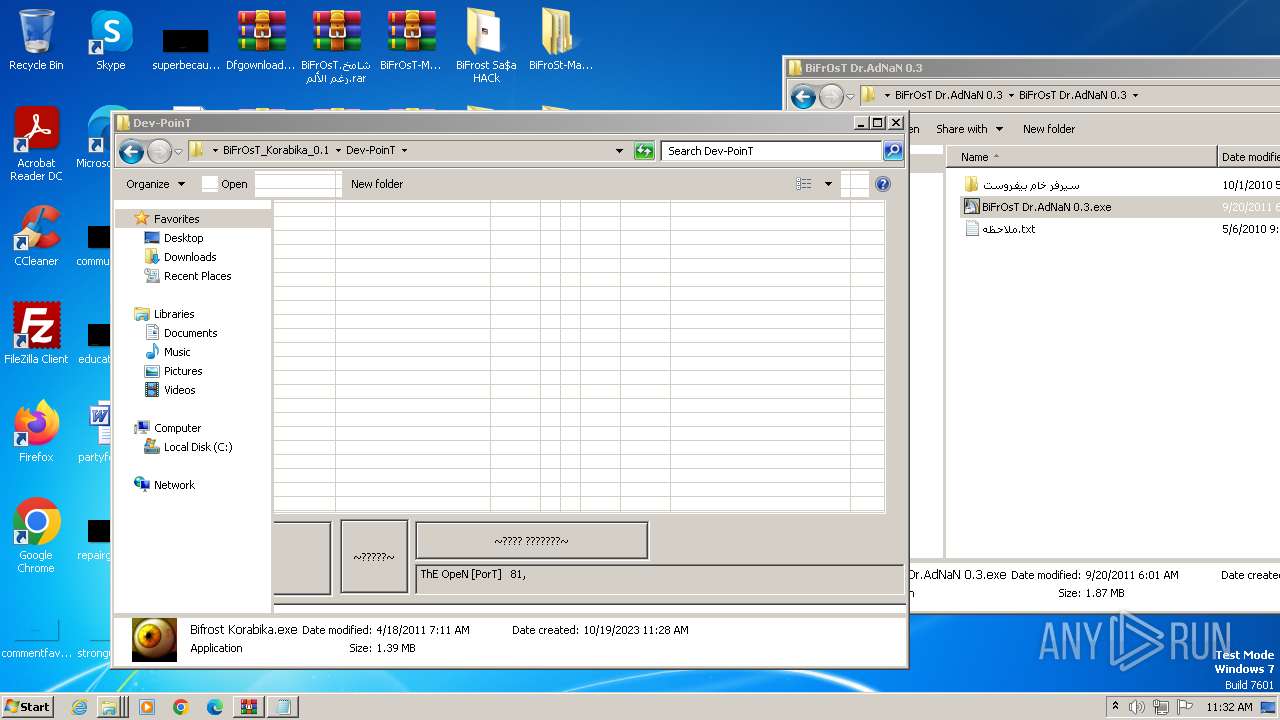1280x720 pixels.
Task: Open the BiFrOsT-M rar archive on desktop
Action: (x=411, y=40)
